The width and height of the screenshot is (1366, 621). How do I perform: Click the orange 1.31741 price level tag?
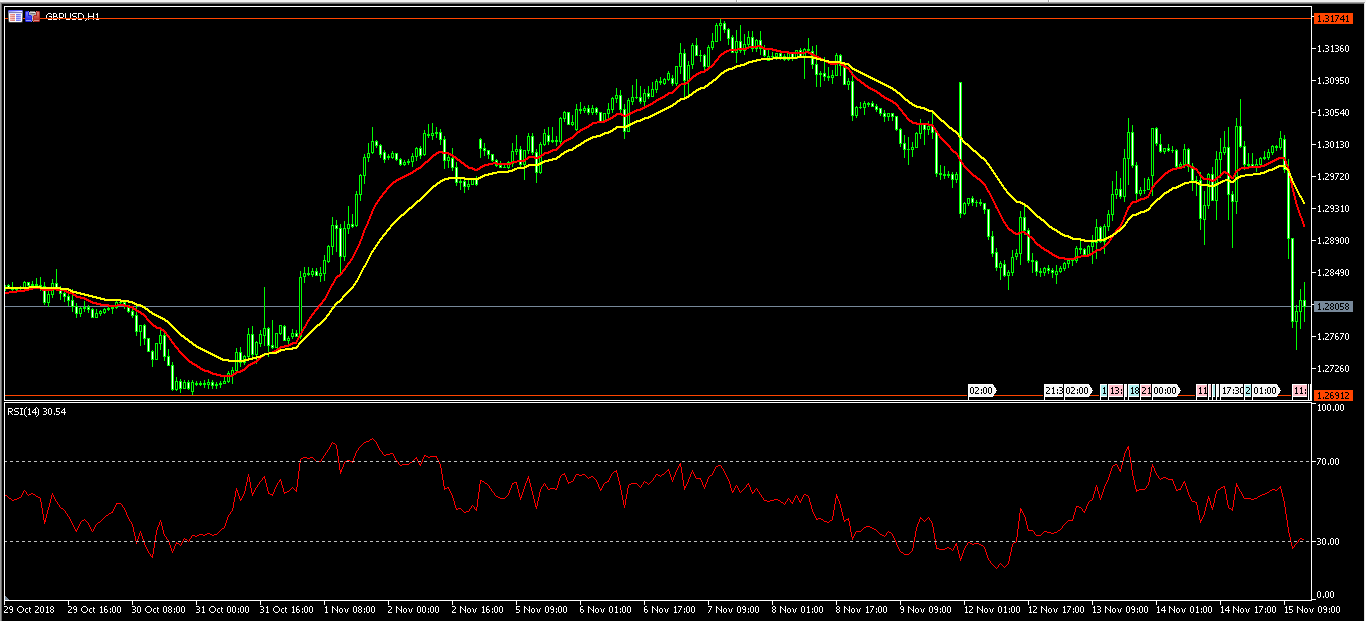pyautogui.click(x=1332, y=19)
